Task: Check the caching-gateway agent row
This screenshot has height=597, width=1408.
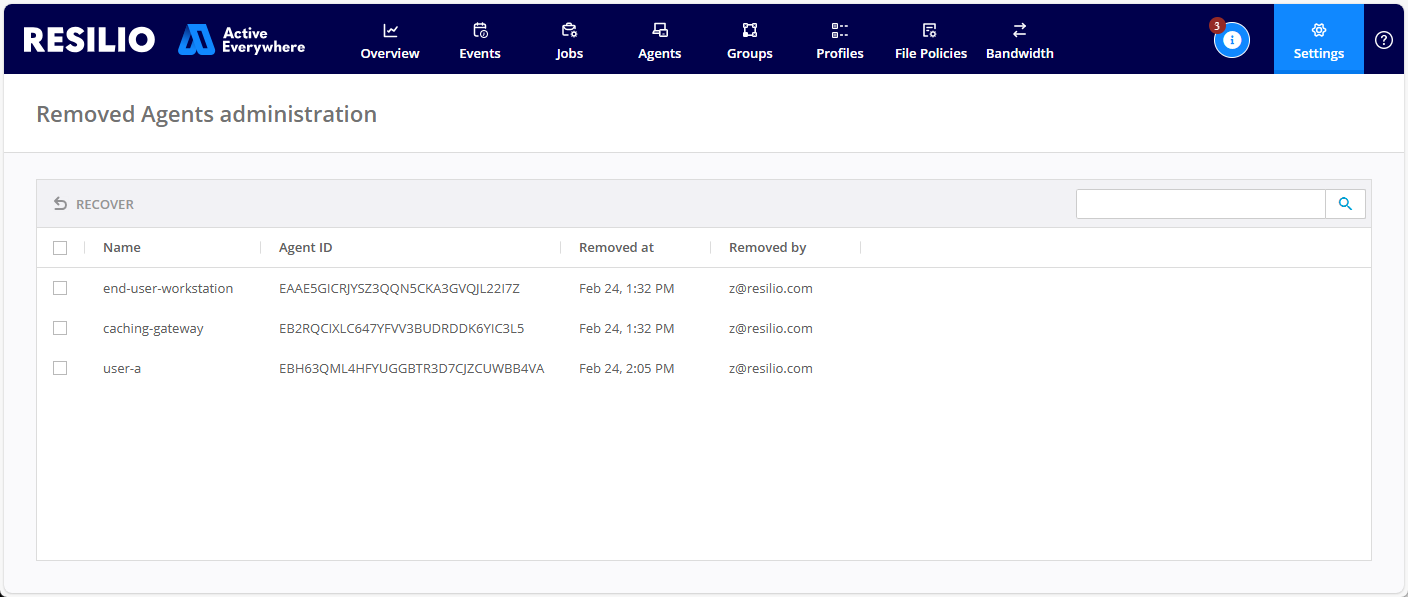Action: (x=60, y=328)
